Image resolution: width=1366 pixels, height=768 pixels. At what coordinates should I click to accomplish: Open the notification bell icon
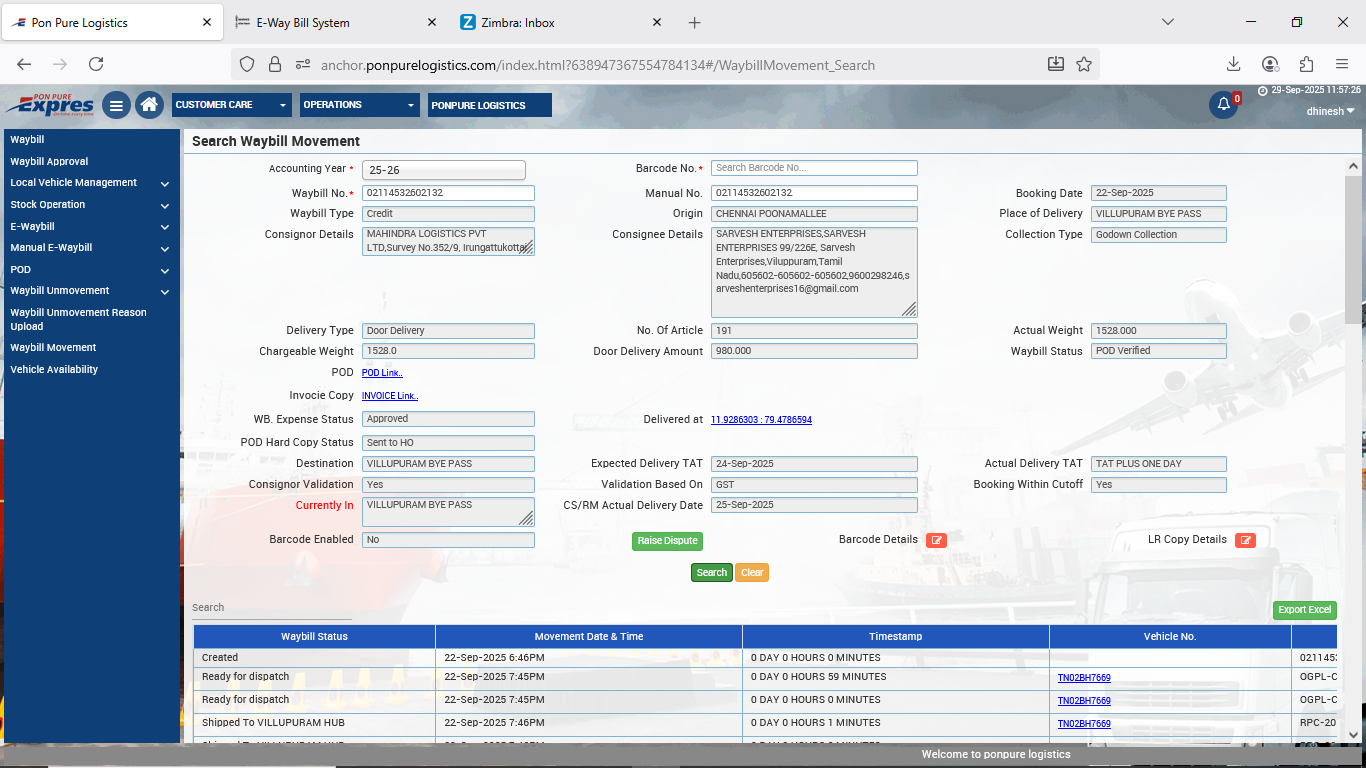click(1223, 105)
